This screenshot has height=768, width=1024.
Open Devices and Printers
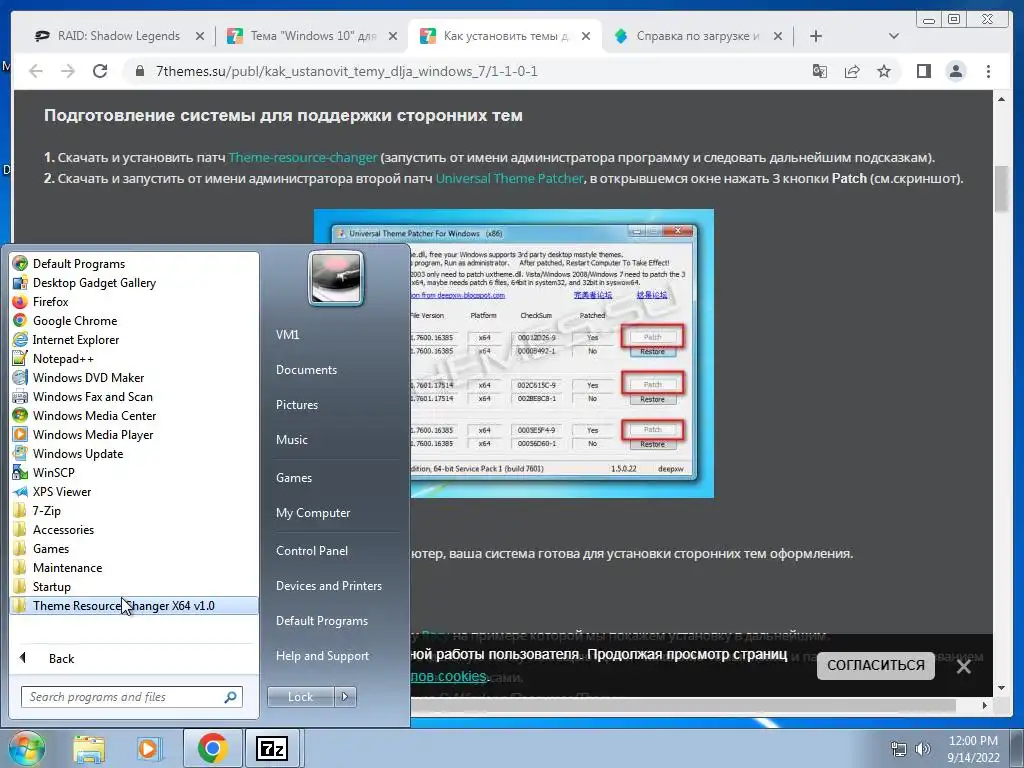point(328,586)
